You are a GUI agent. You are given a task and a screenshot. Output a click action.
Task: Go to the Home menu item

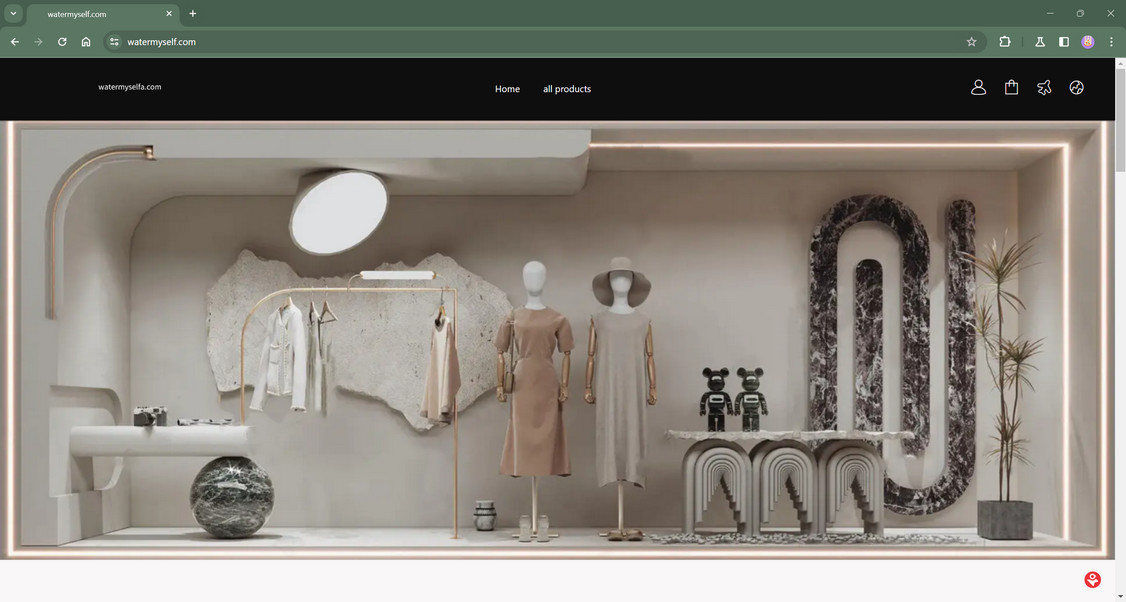coord(507,89)
